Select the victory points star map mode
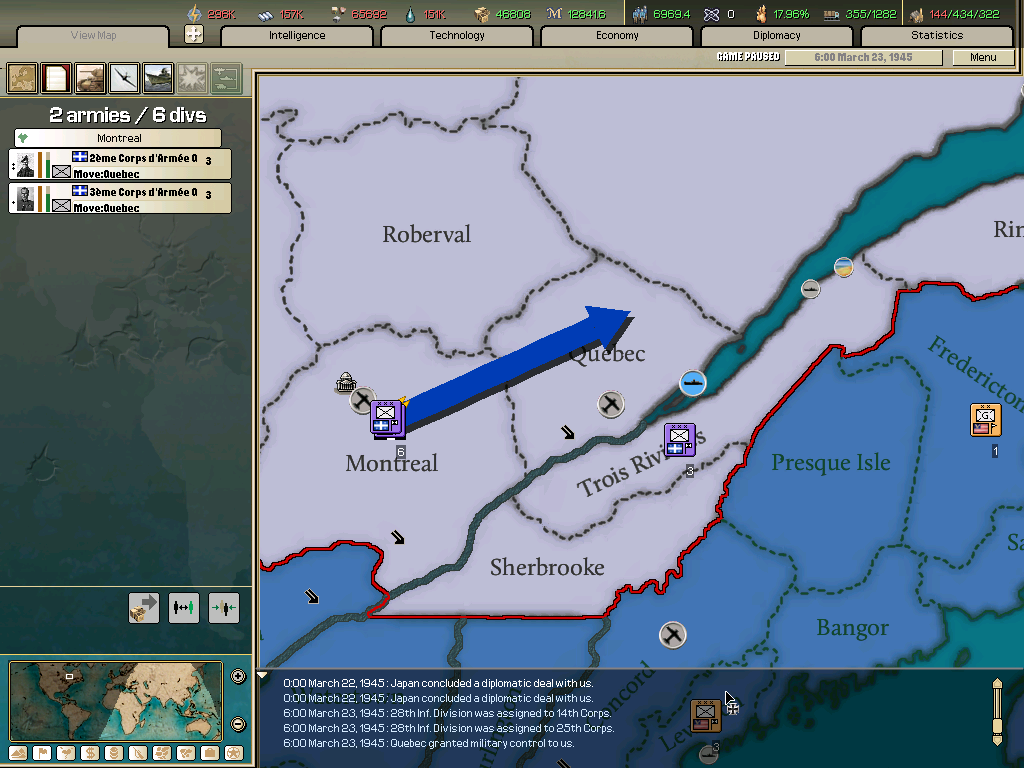Screen dimensions: 1024x768 pyautogui.click(x=234, y=753)
